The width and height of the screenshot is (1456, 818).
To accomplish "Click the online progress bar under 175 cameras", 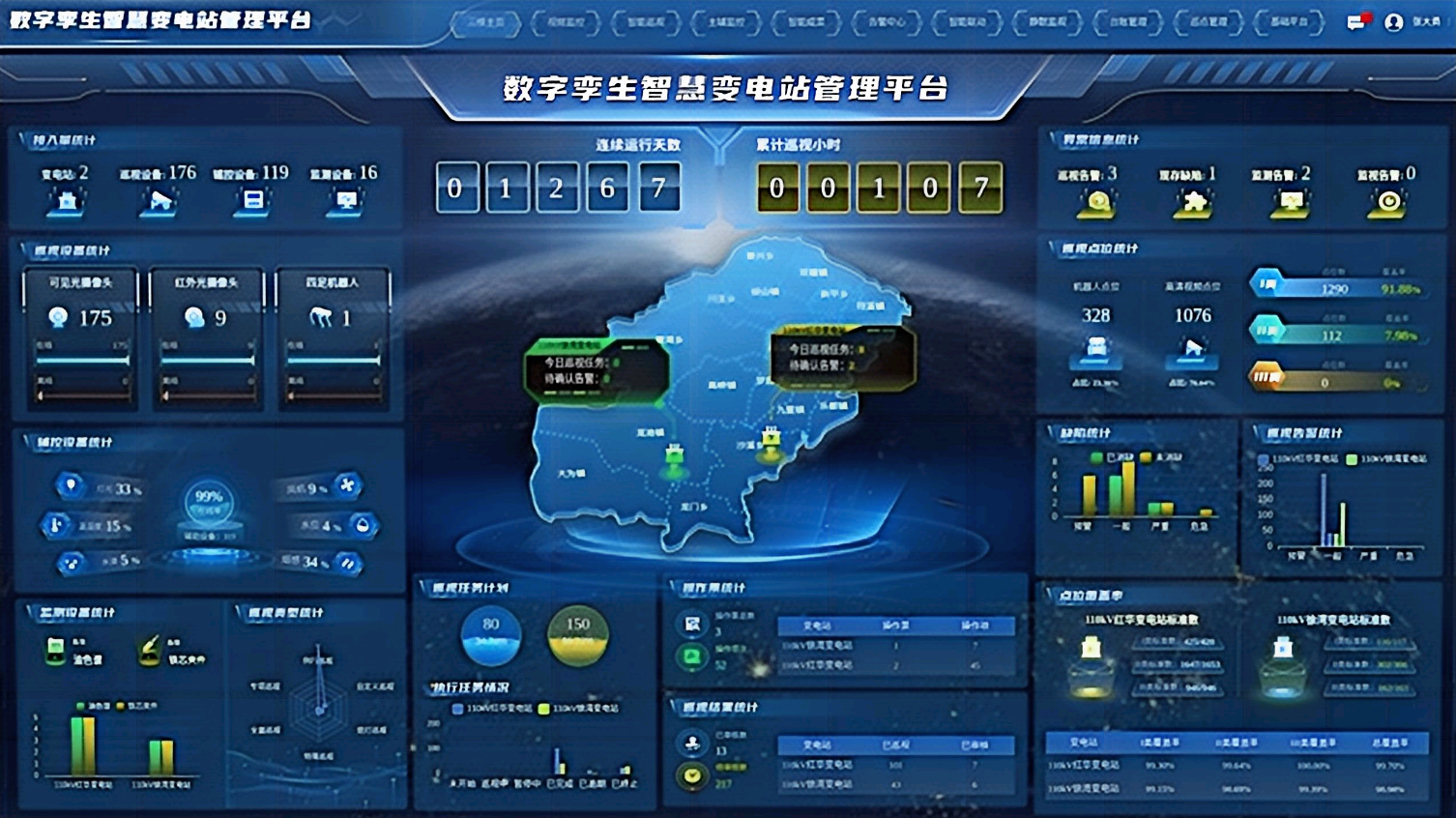I will pyautogui.click(x=82, y=360).
